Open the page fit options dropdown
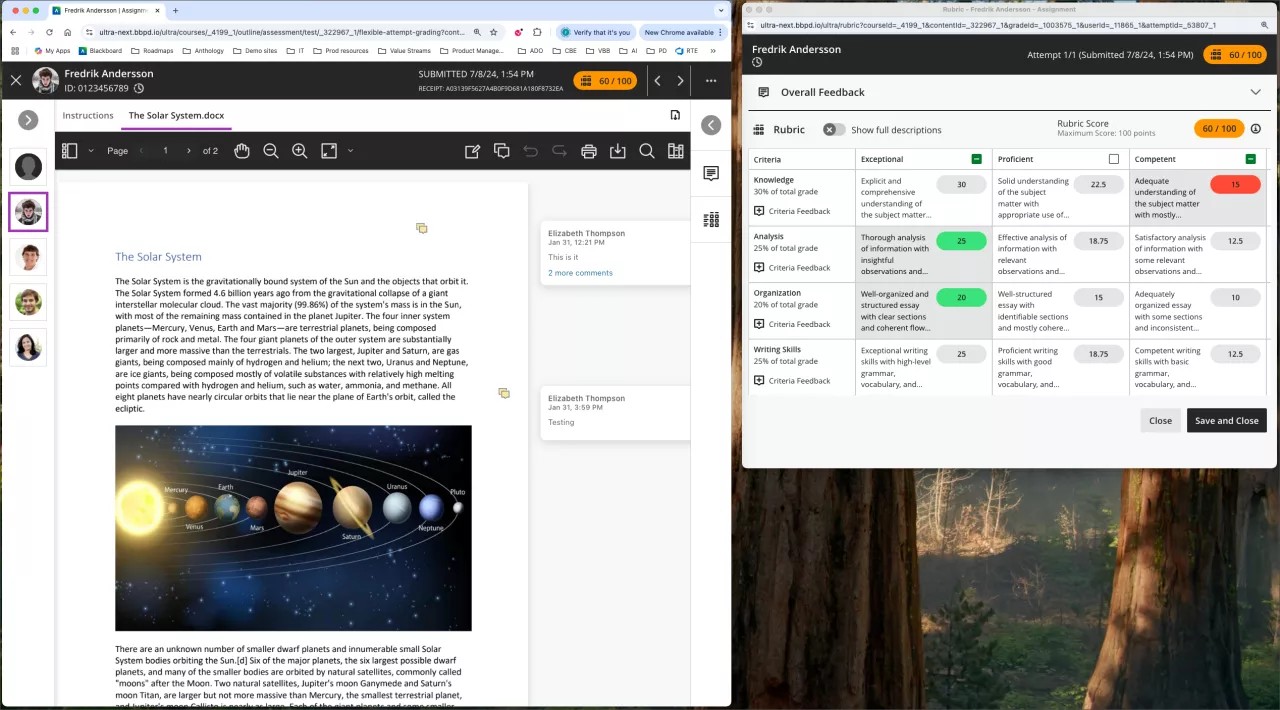Screen dimensions: 1280x710 [x=348, y=150]
